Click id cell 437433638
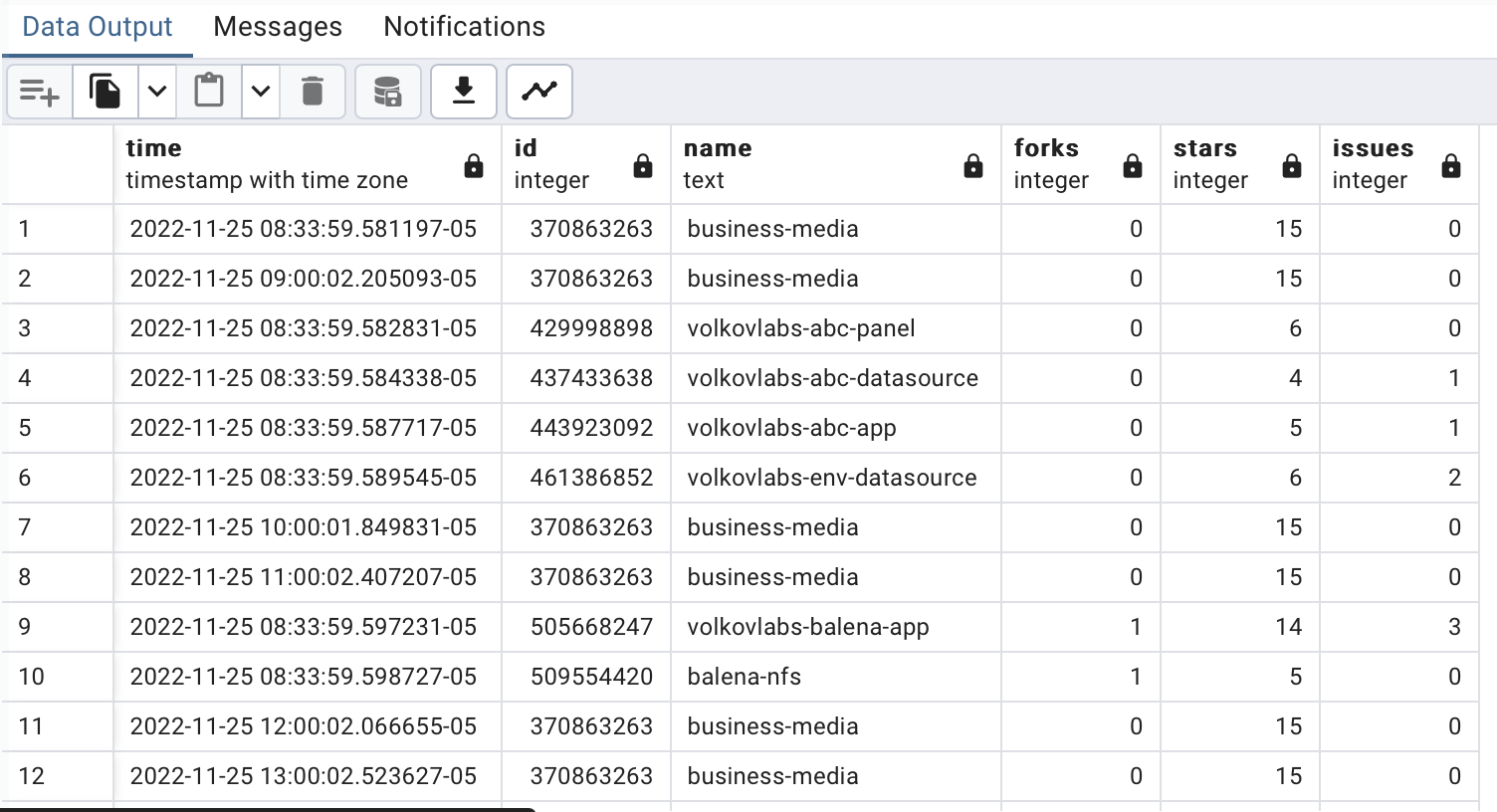Viewport: 1497px width, 812px height. [x=586, y=378]
